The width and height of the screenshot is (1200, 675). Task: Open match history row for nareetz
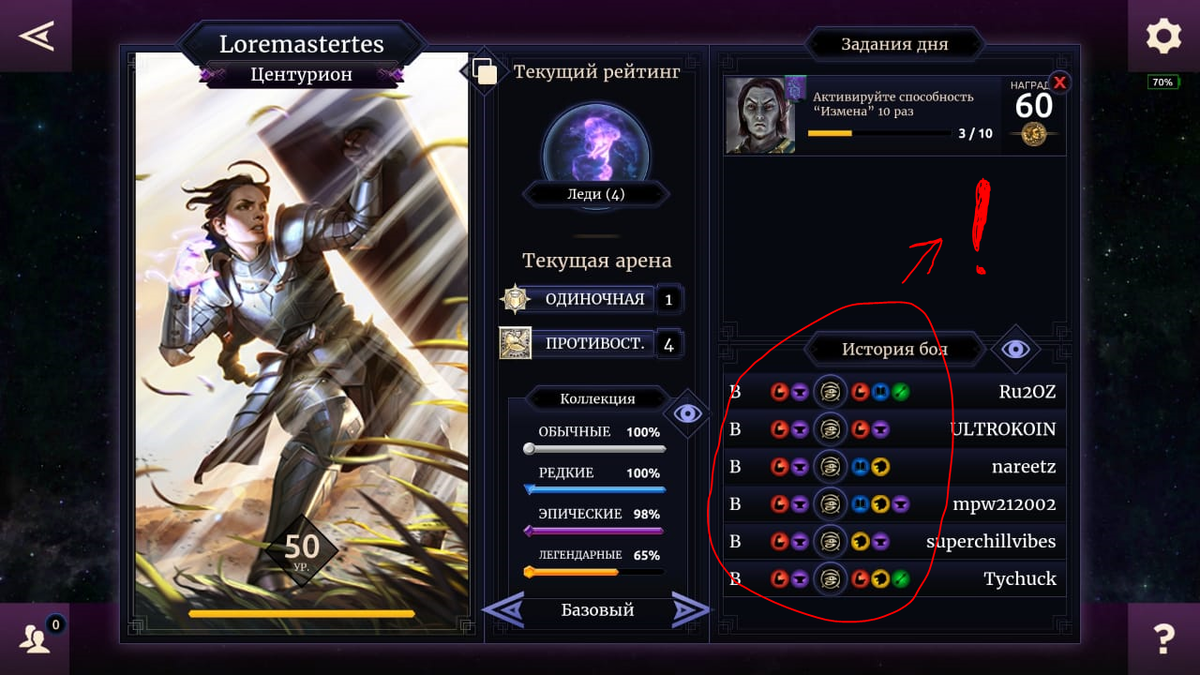click(895, 467)
